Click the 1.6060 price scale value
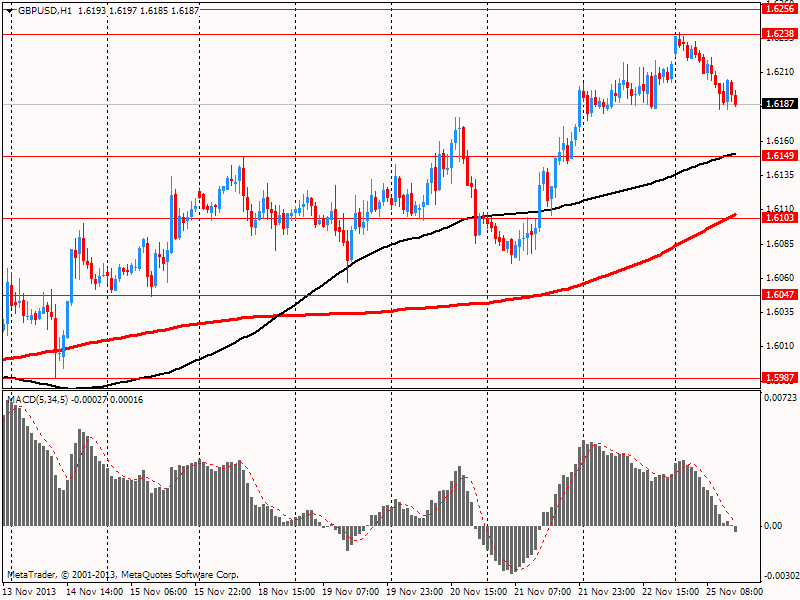The height and width of the screenshot is (600, 800). tap(781, 278)
